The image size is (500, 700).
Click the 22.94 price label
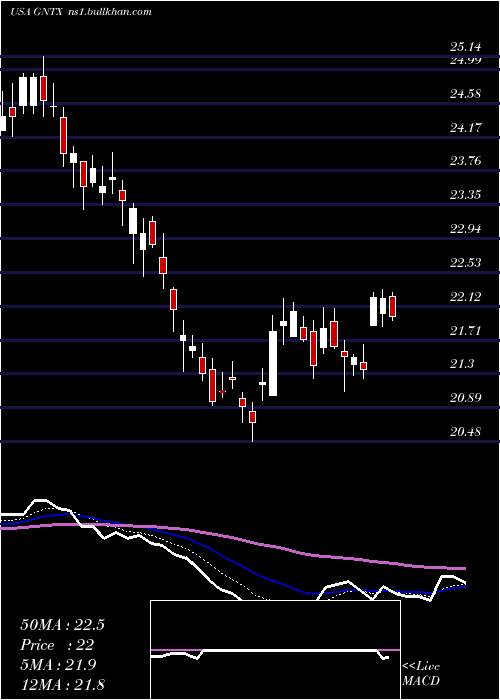(x=465, y=229)
